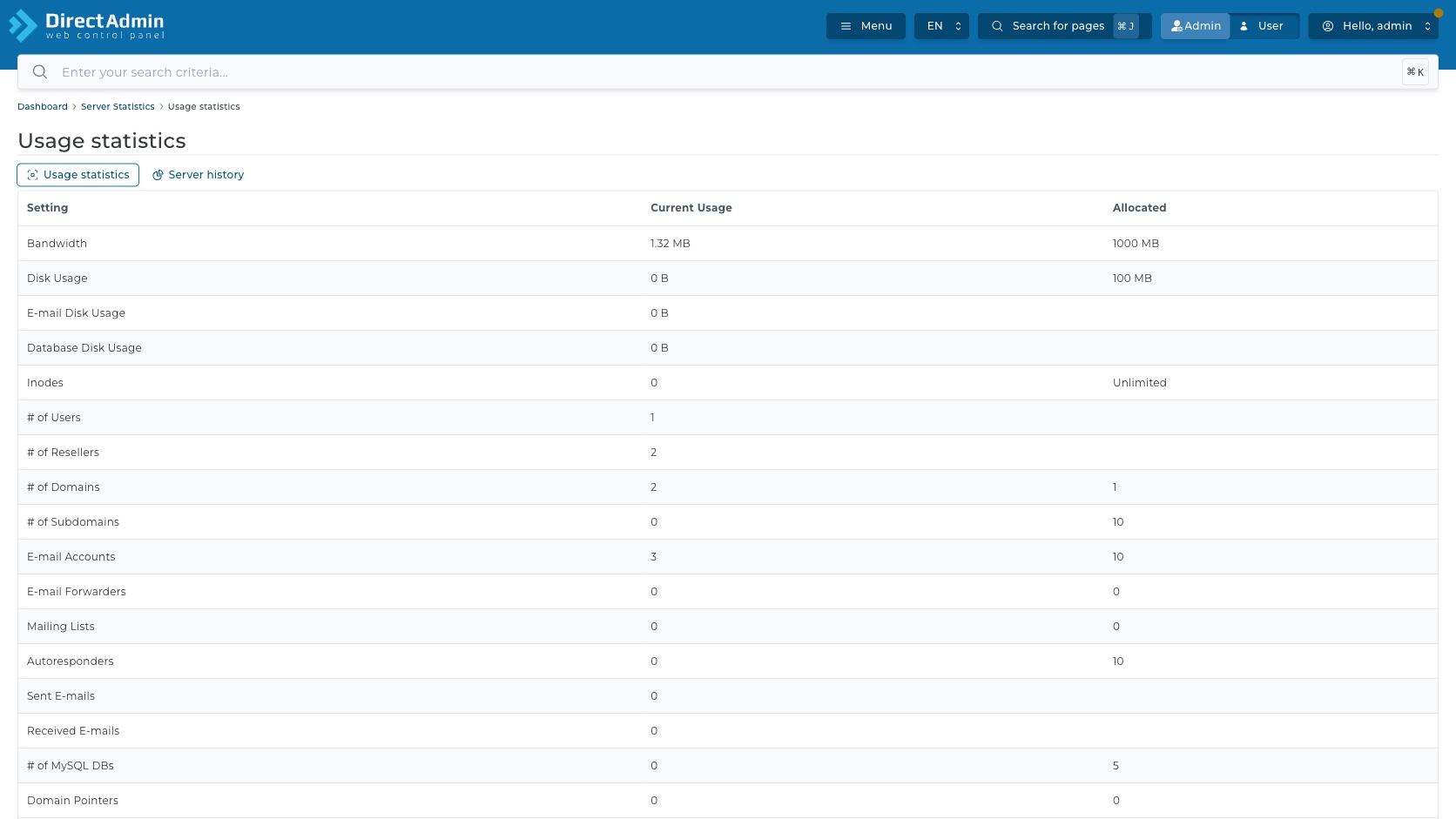Switch to Admin access level

(1196, 26)
